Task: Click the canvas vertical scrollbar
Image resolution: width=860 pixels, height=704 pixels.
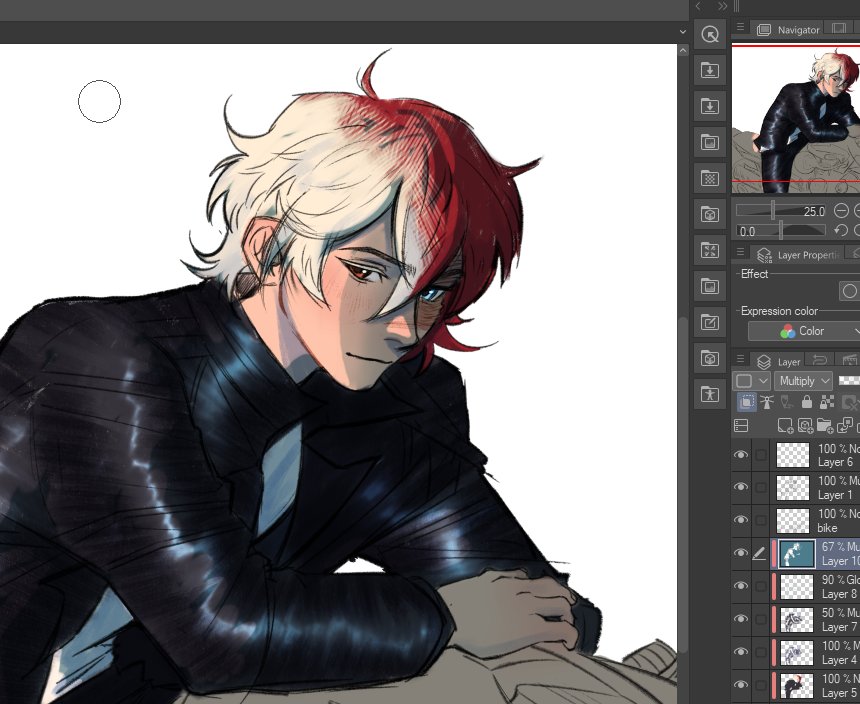Action: click(682, 485)
